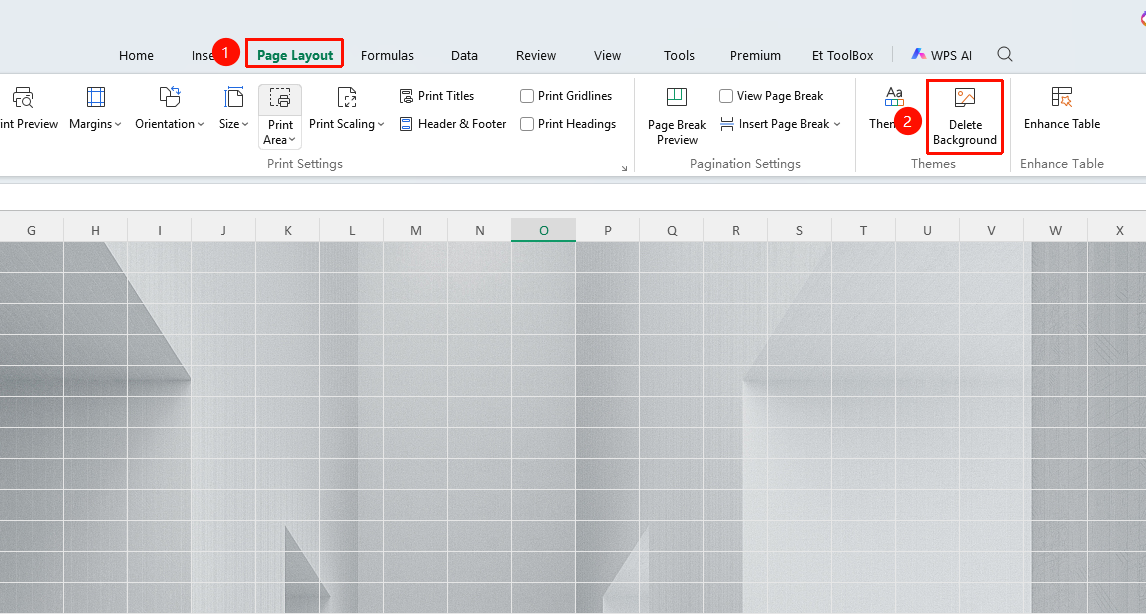
Task: Switch to the Formulas tab
Action: (x=387, y=56)
